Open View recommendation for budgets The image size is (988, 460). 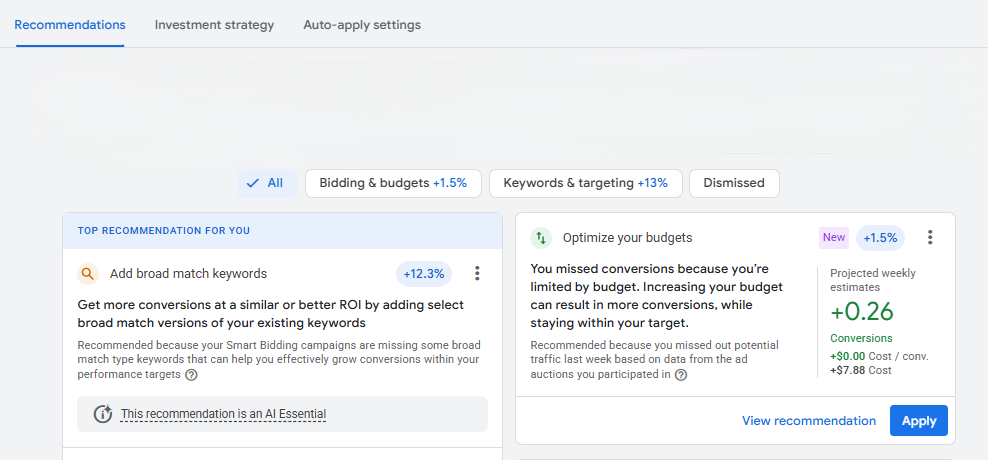(809, 421)
